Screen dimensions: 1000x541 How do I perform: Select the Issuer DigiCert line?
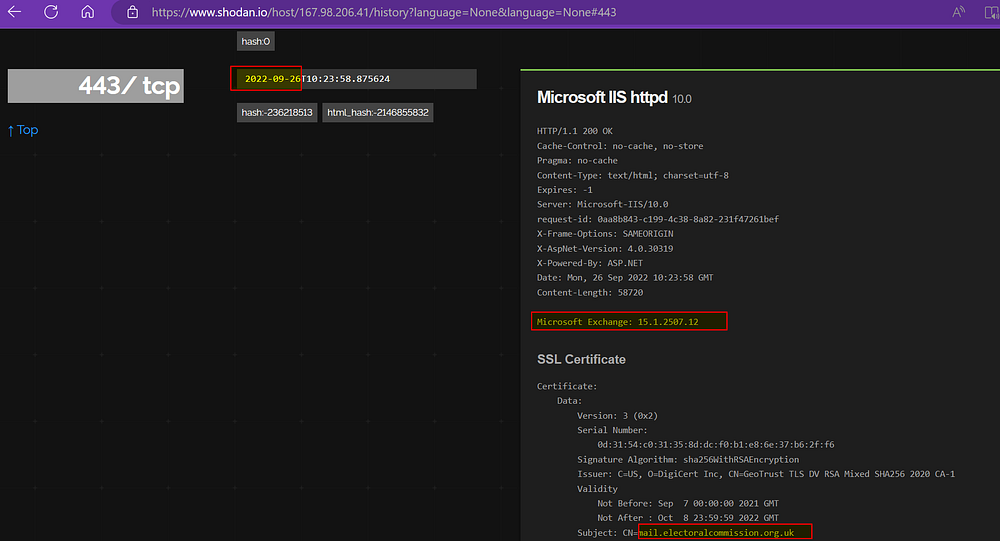pos(766,474)
